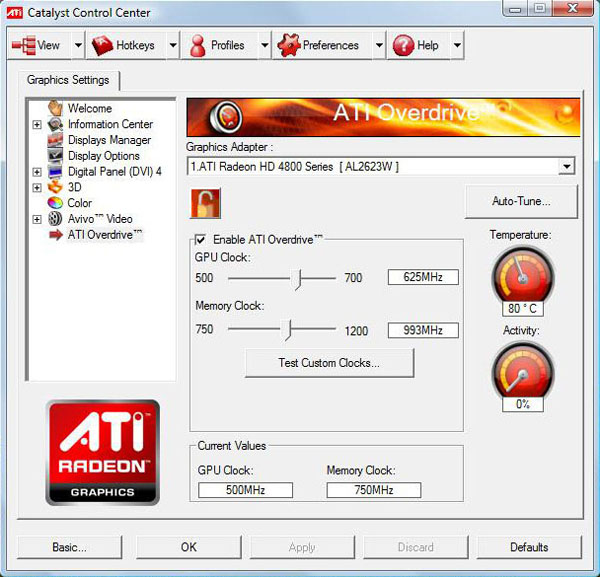This screenshot has width=600, height=577.
Task: Click the ATI logo in title bar
Action: tap(15, 12)
